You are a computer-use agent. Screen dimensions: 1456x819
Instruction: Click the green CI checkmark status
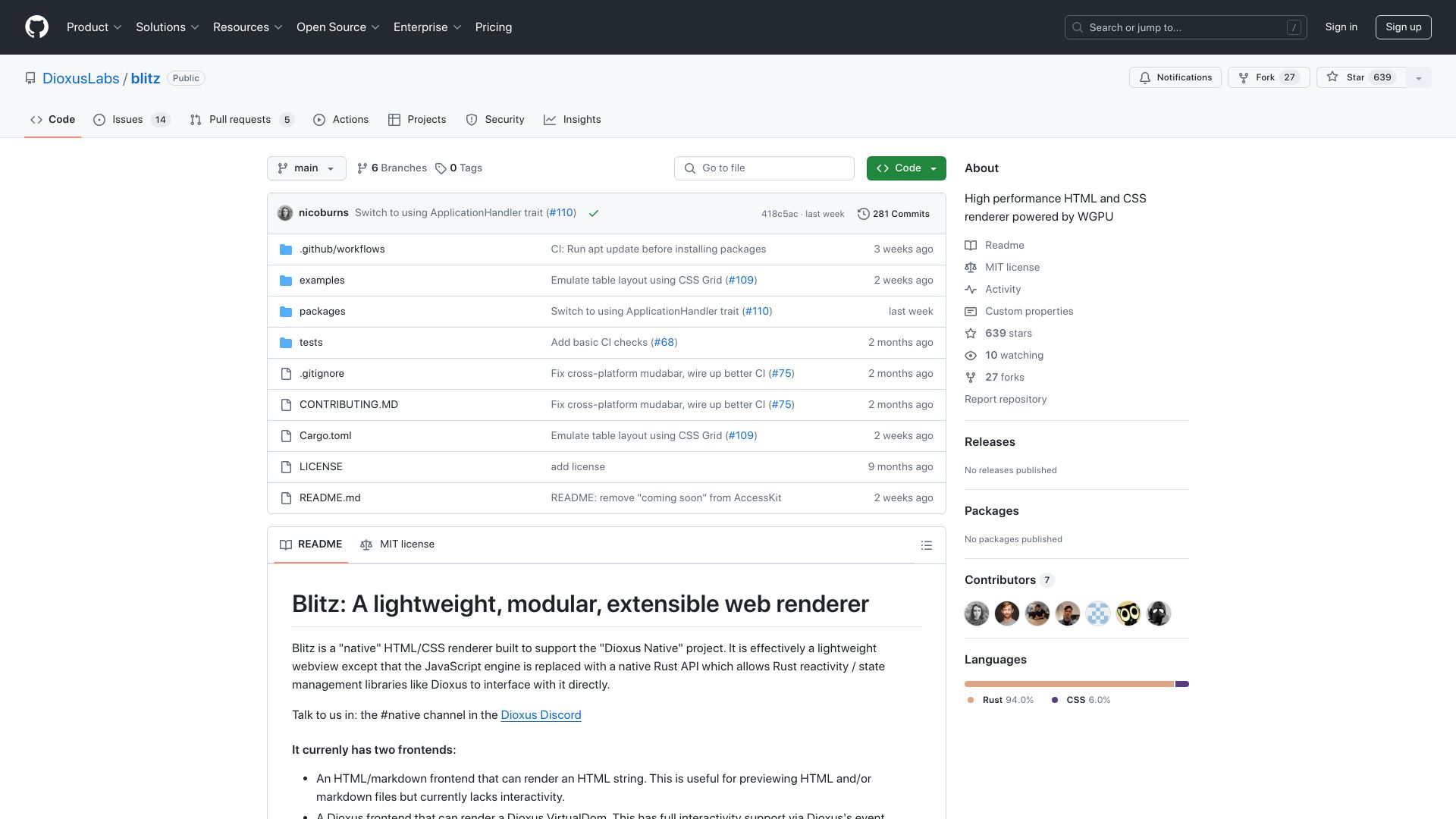click(x=594, y=213)
